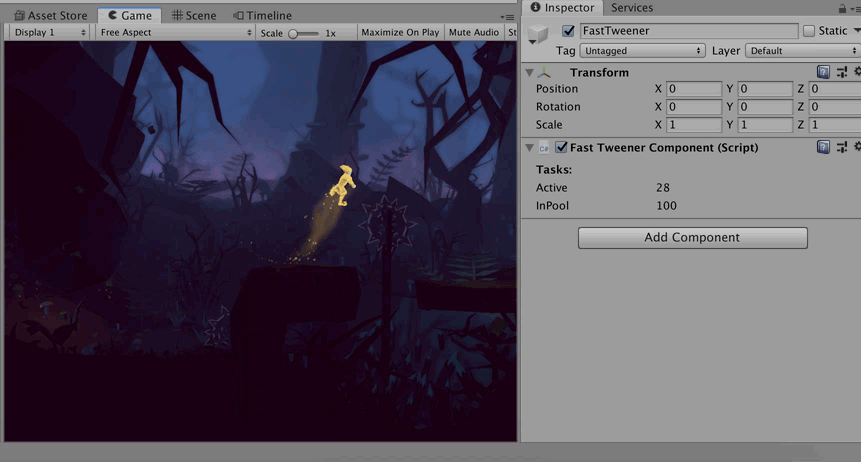
Task: Switch to the Scene tab
Action: [x=194, y=15]
